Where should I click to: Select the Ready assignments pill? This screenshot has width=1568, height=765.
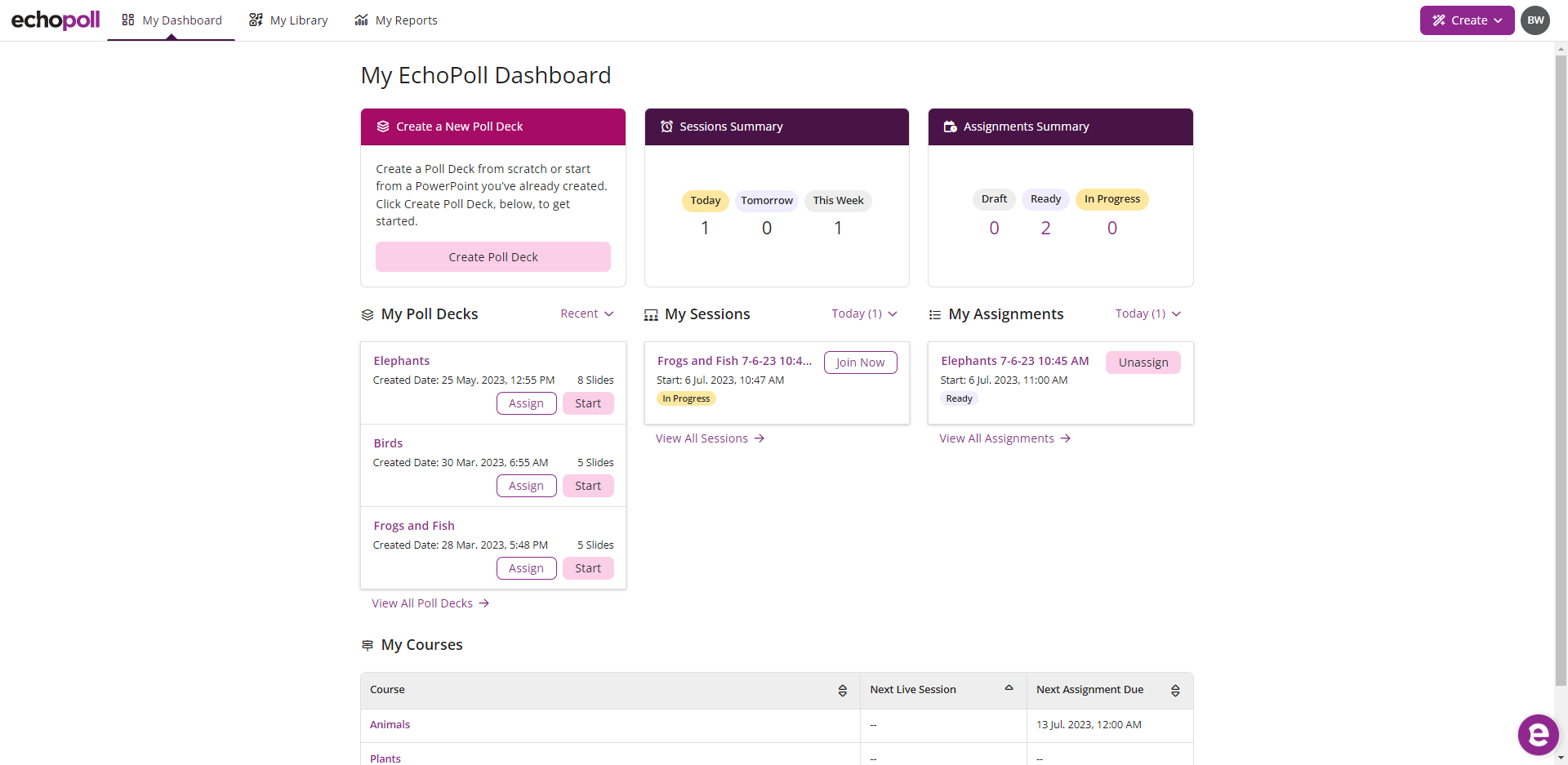tap(1045, 199)
